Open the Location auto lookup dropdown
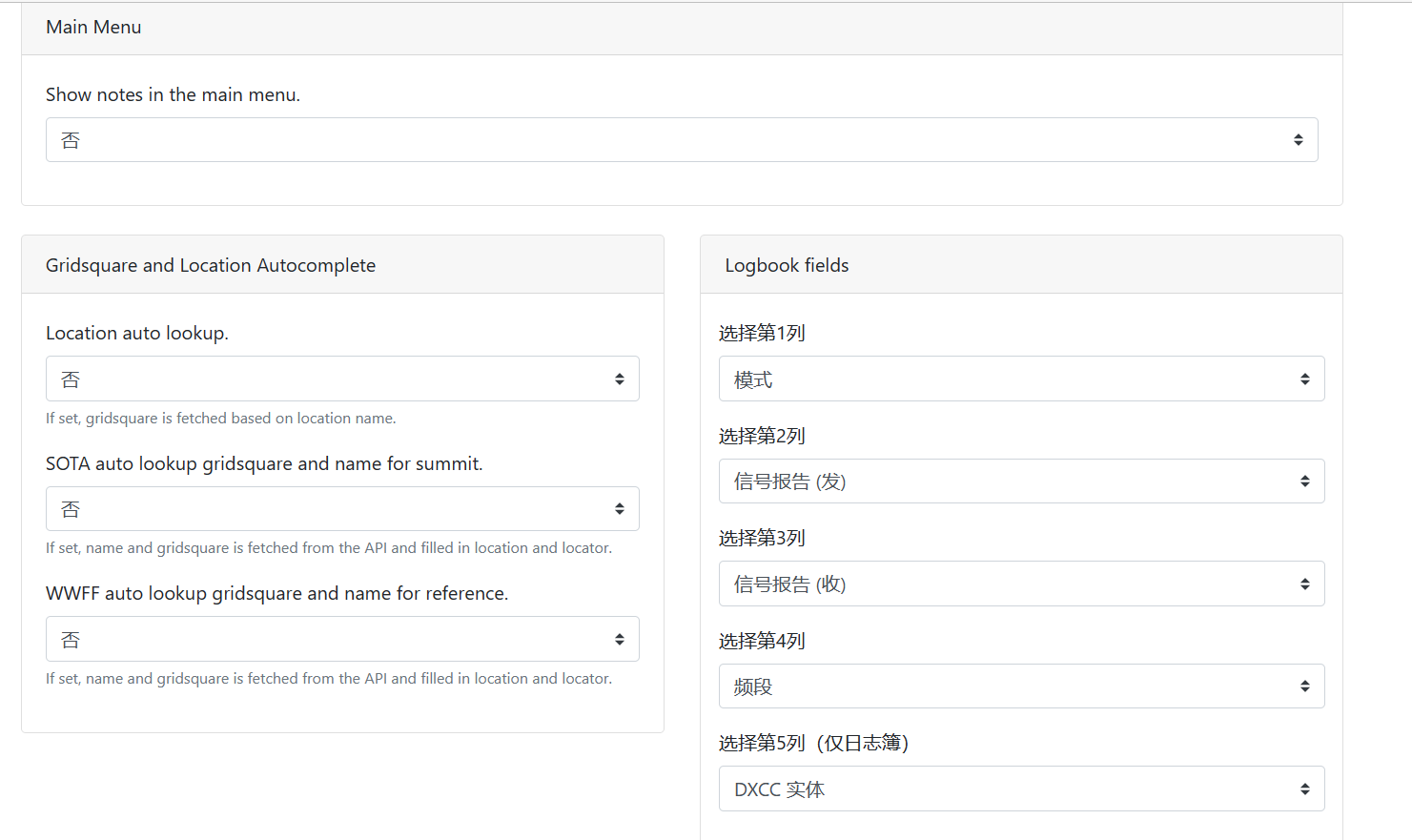 [342, 379]
